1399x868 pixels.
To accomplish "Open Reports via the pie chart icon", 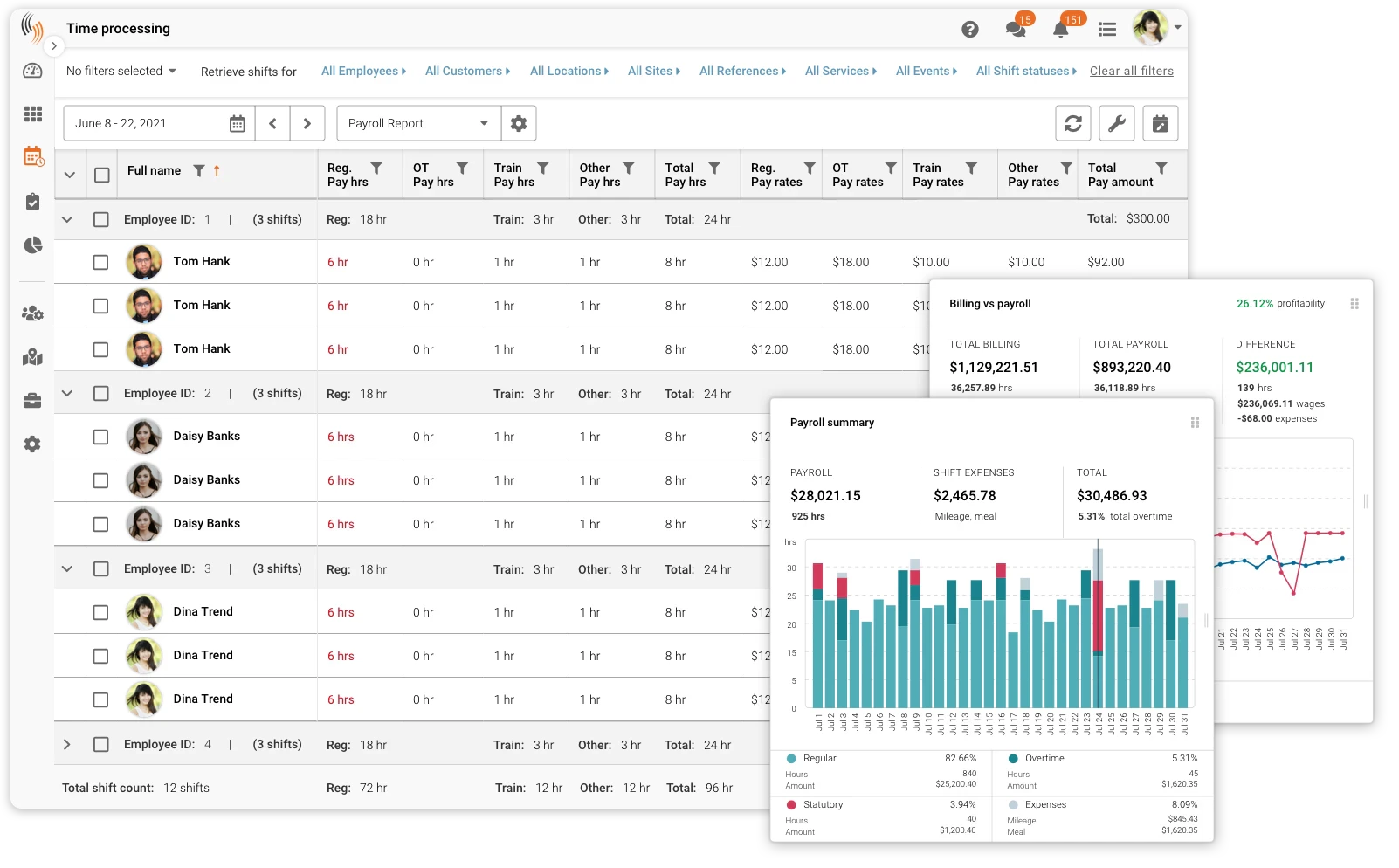I will [32, 245].
